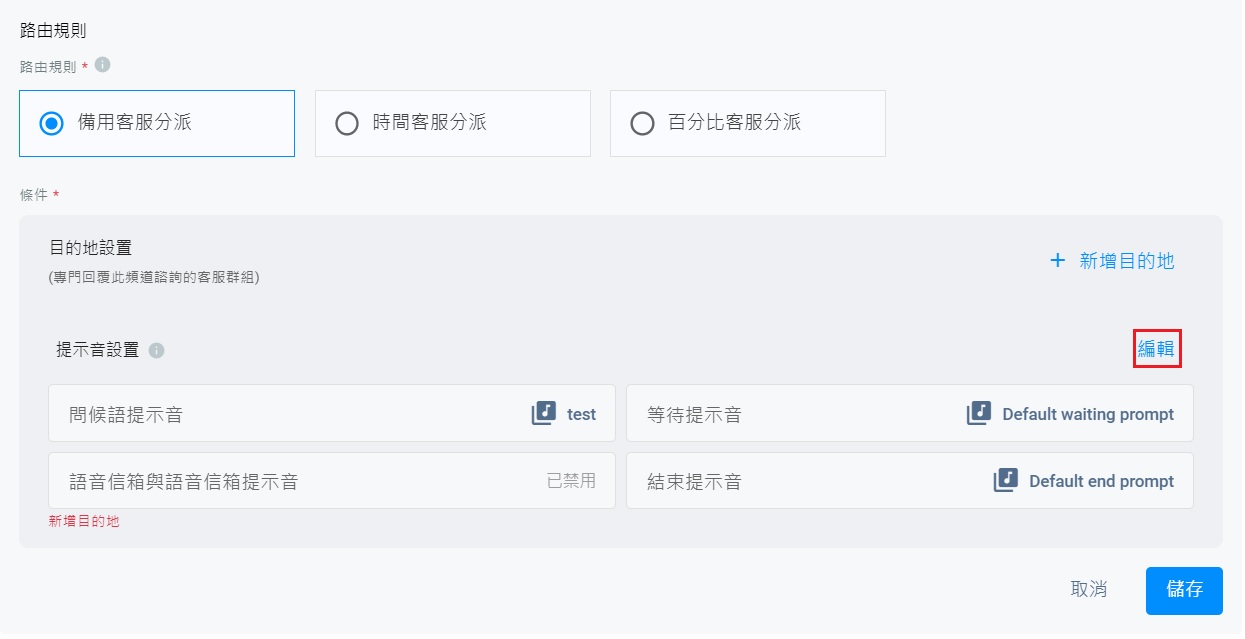
Task: Click the 新增目的地 link text
Action: click(1127, 261)
